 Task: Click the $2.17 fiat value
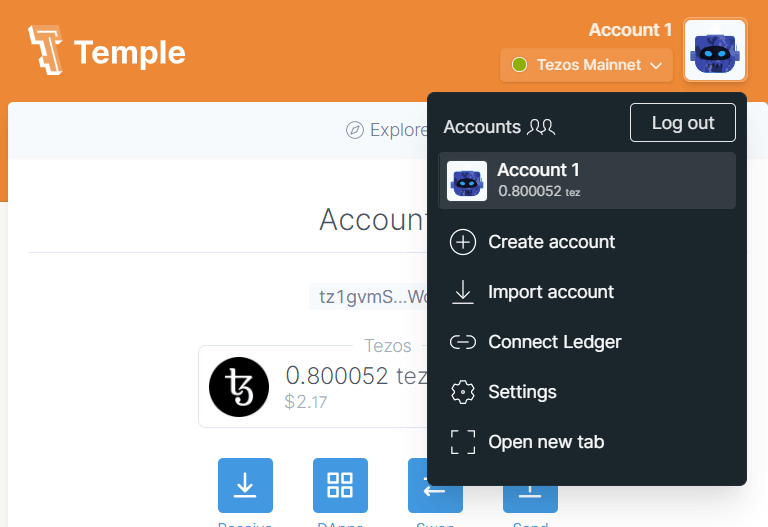(306, 402)
